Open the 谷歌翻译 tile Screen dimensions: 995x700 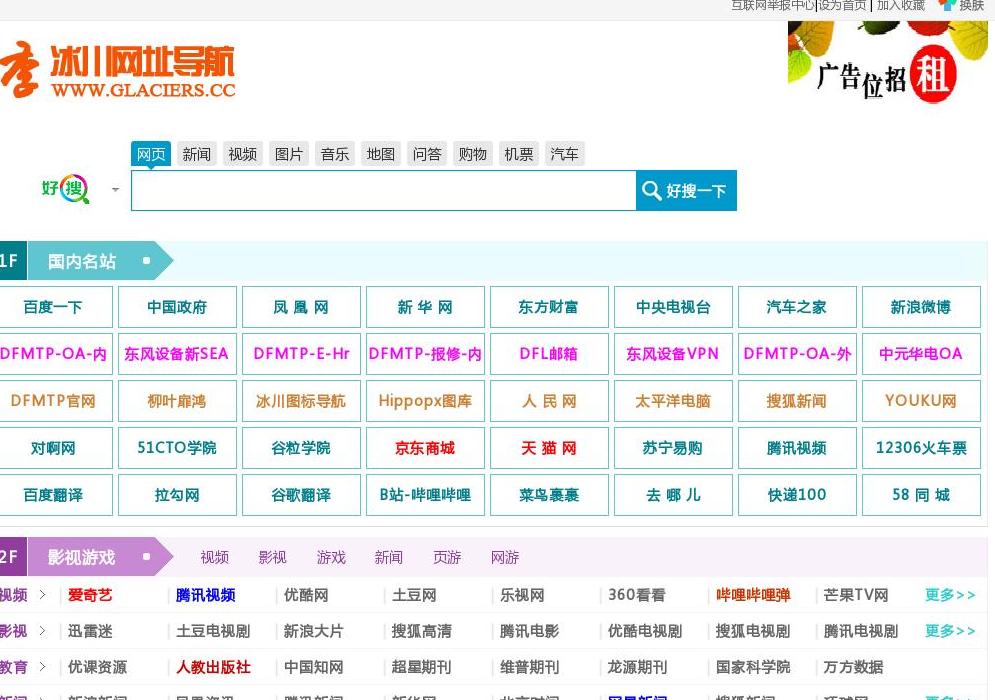[x=301, y=495]
